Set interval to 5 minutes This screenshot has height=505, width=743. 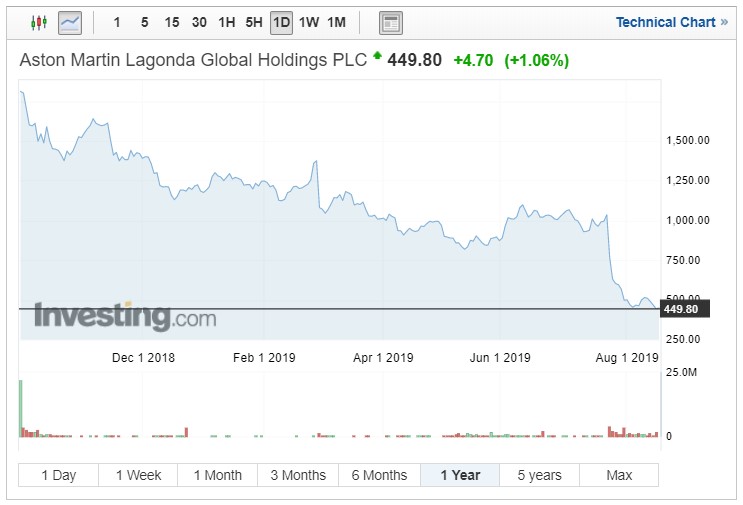[145, 22]
